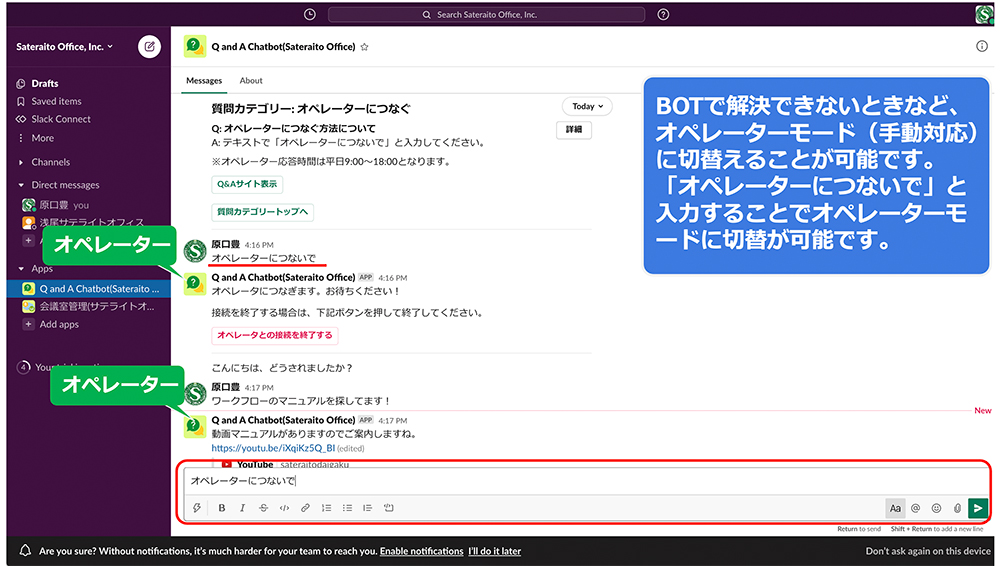The width and height of the screenshot is (1000, 566).
Task: Start an ordered numbered list
Action: [327, 508]
